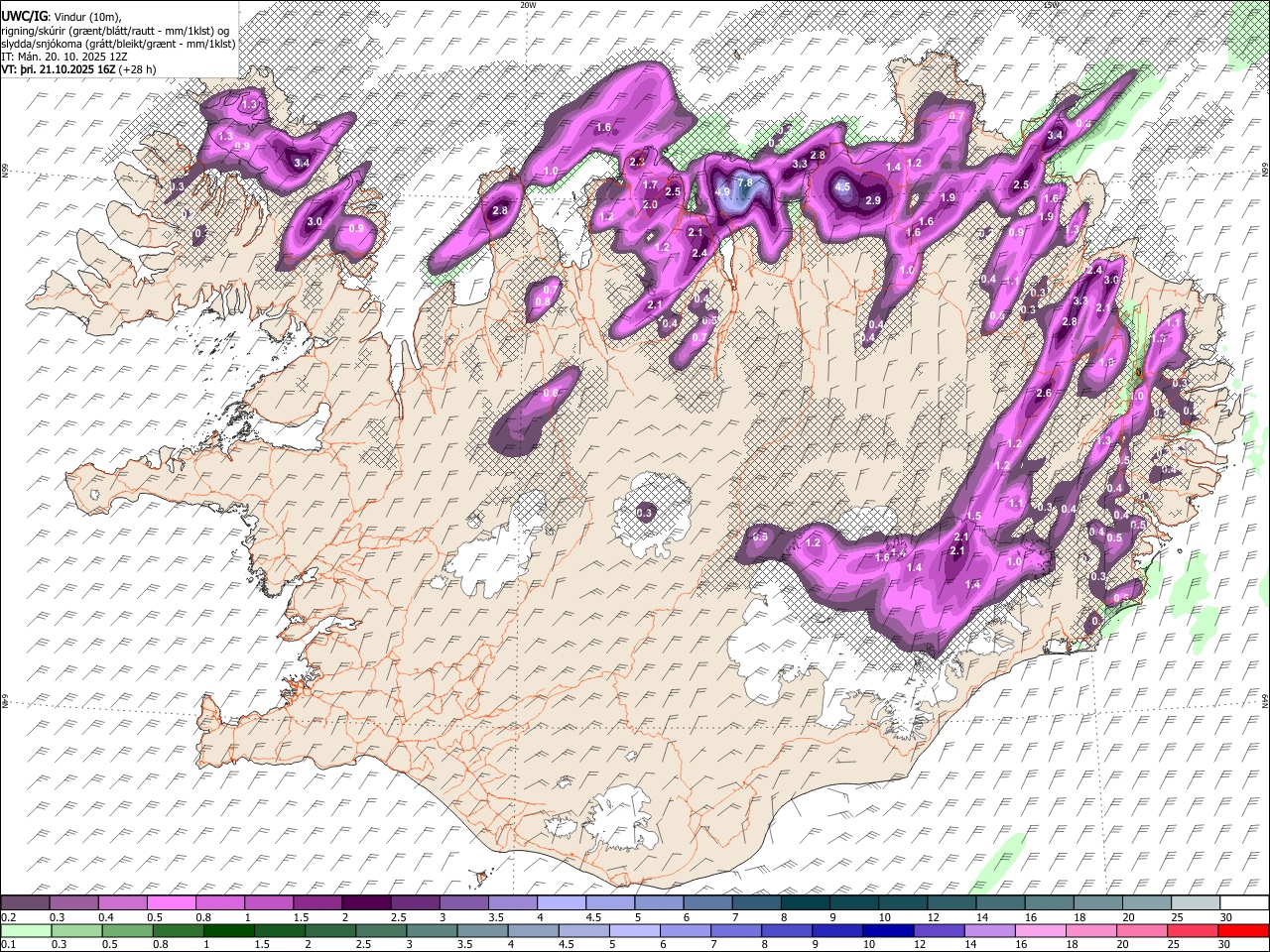
Task: Click the 3.5 swatch in upper legend bar
Action: tap(511, 903)
